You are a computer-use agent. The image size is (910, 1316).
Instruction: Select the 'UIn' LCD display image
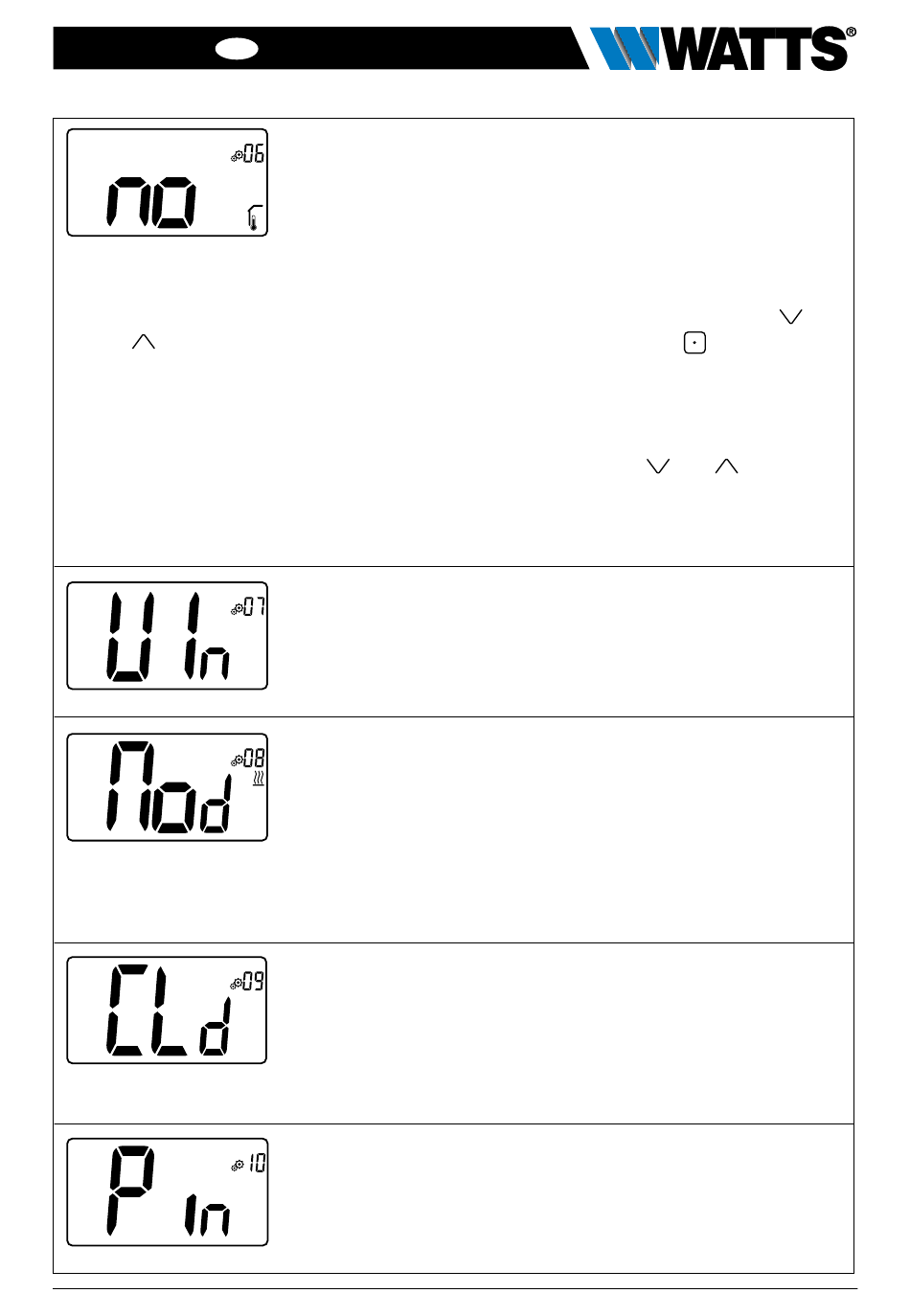pyautogui.click(x=167, y=635)
